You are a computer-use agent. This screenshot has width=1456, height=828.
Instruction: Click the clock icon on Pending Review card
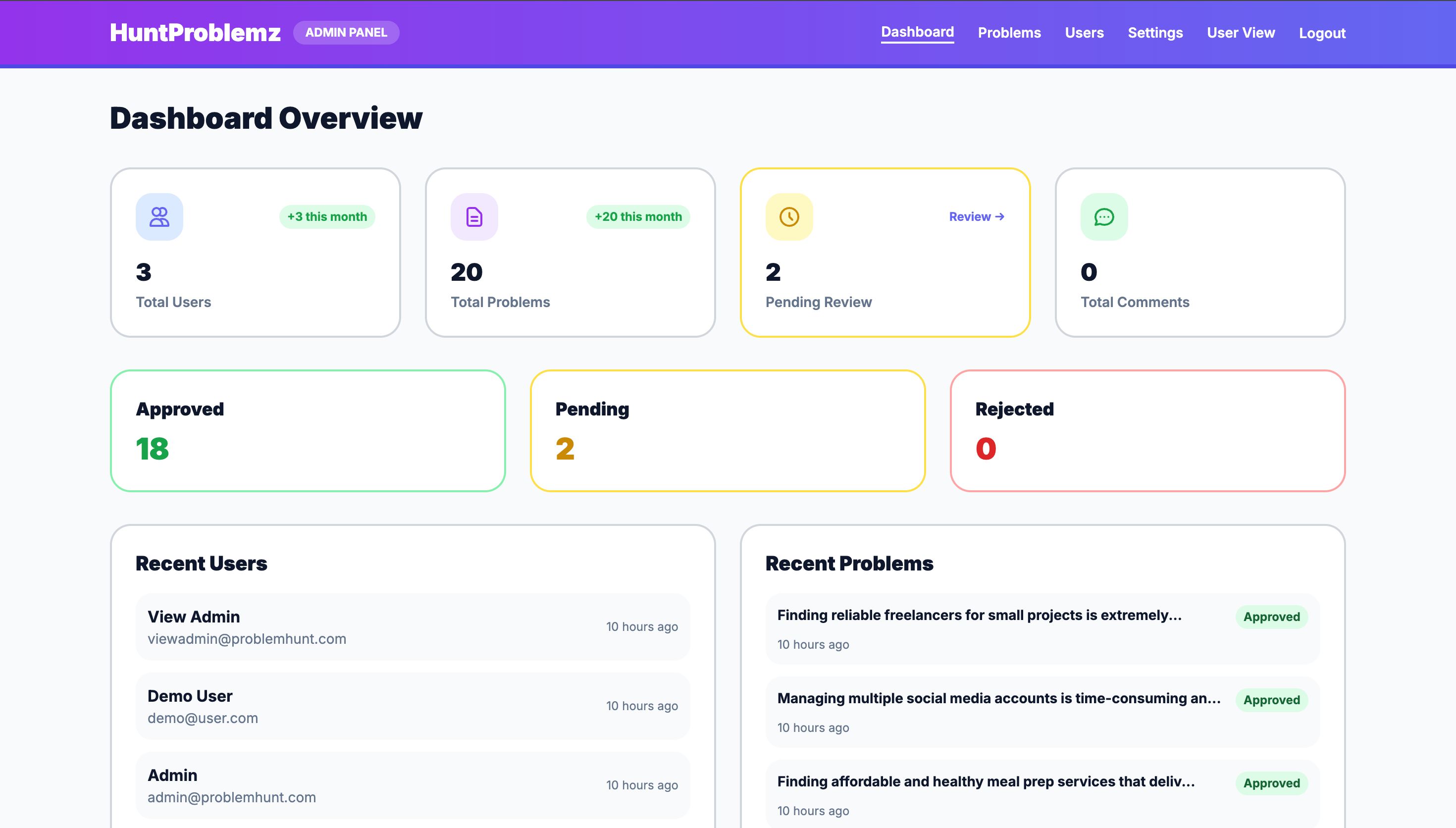point(789,217)
